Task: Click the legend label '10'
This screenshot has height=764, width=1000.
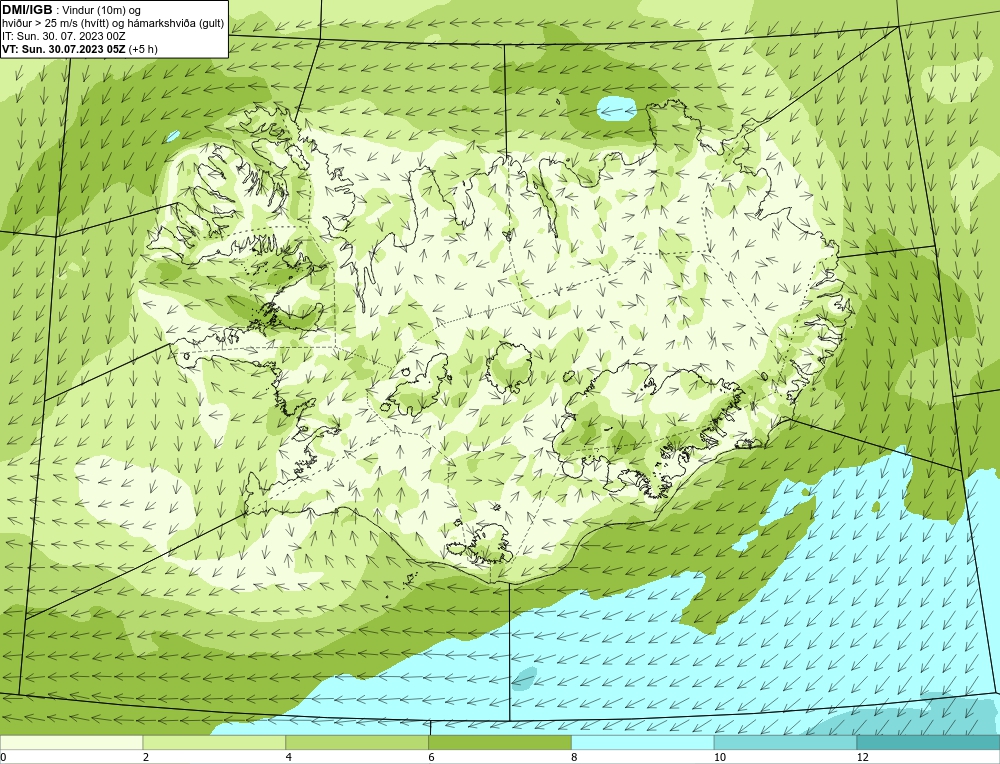Action: point(719,758)
